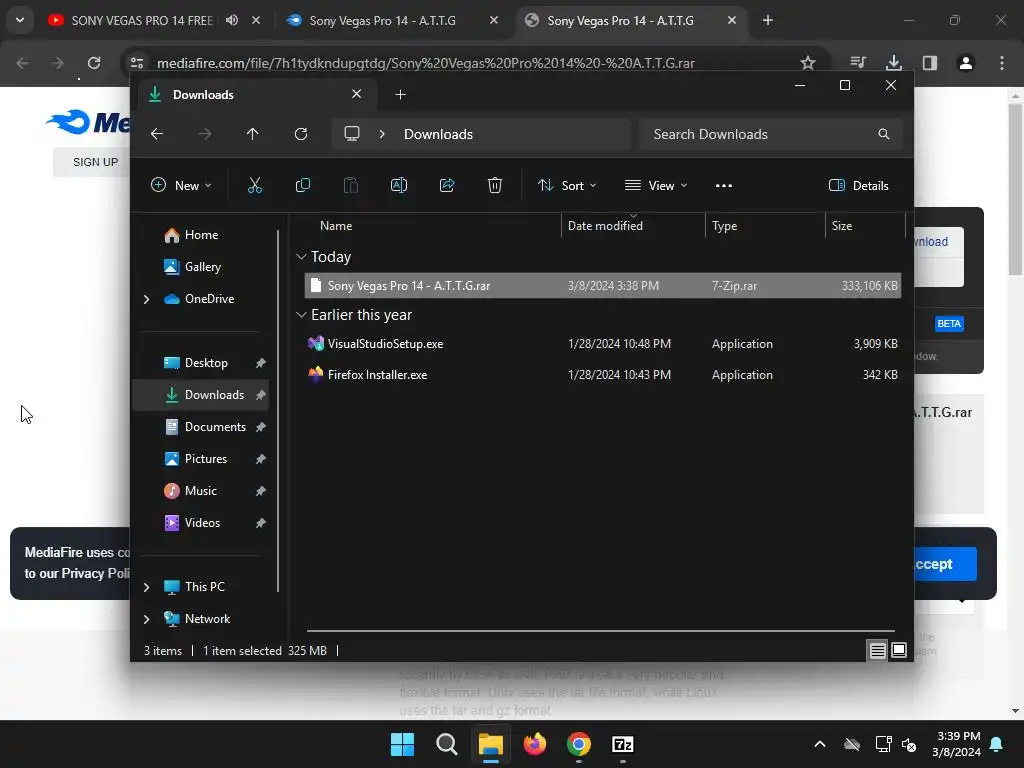Open Windows Start menu

402,744
